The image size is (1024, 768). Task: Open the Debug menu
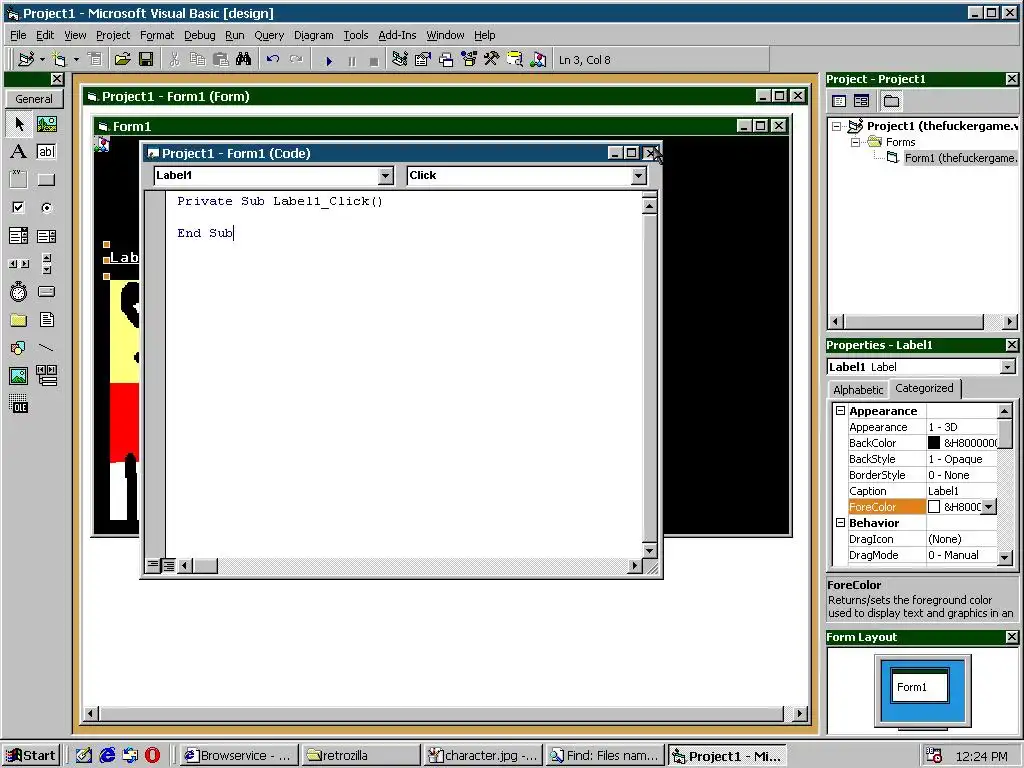[x=199, y=35]
